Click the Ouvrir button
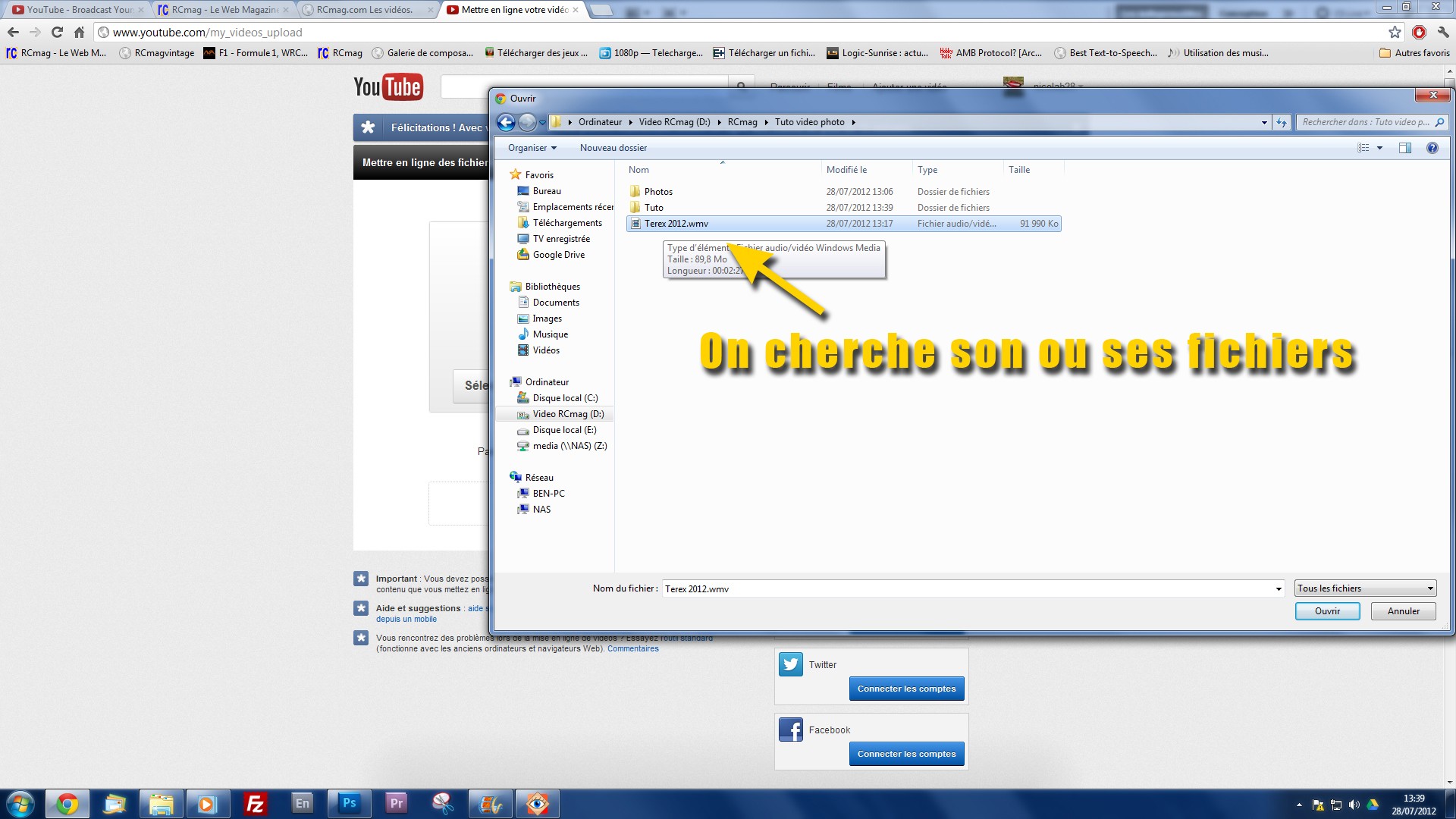The height and width of the screenshot is (819, 1456). [1327, 611]
